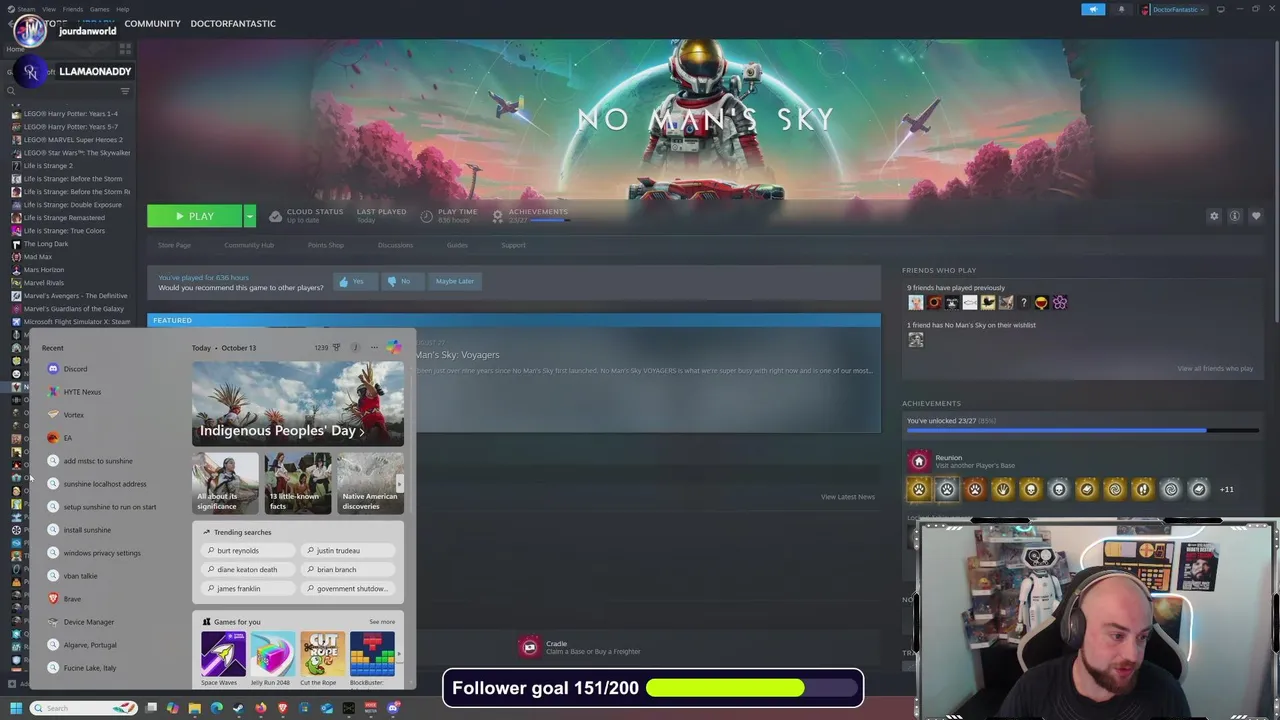The width and height of the screenshot is (1280, 720).
Task: Click View all friends who play
Action: click(1215, 368)
